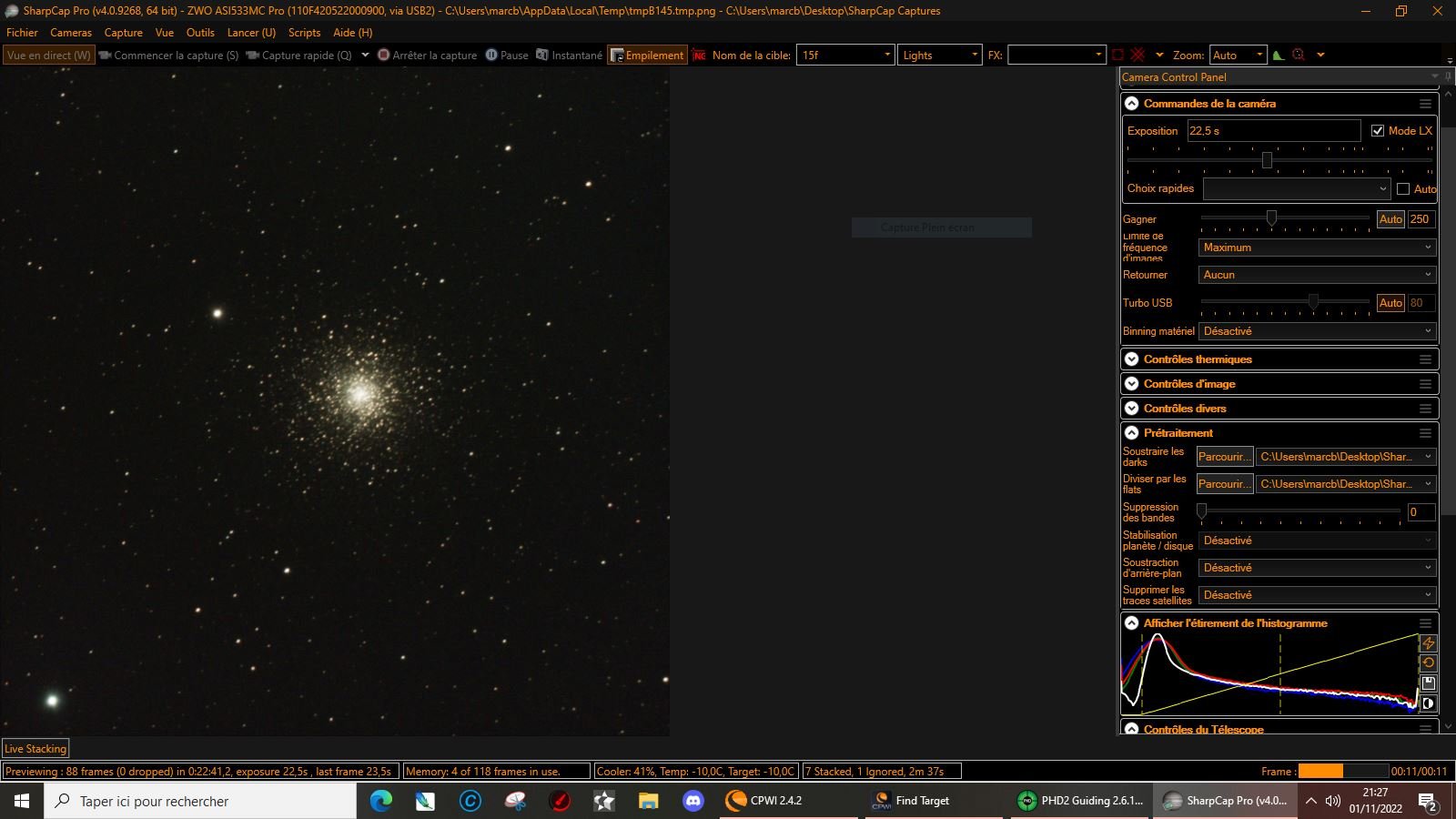Open the Stabilisation planète / disque dropdown
1456x819 pixels.
click(1317, 541)
